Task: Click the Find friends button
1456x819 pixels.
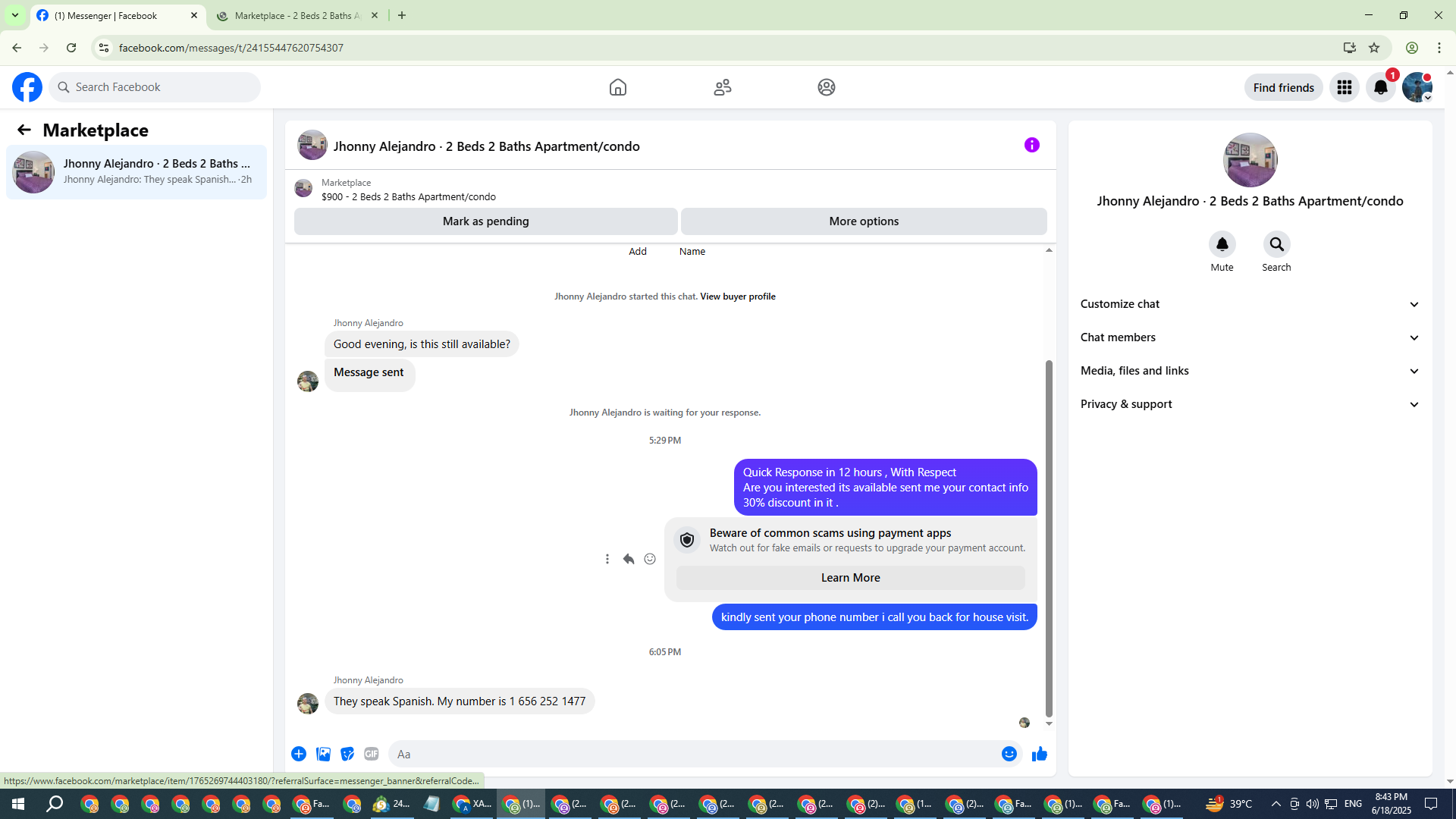Action: coord(1284,88)
